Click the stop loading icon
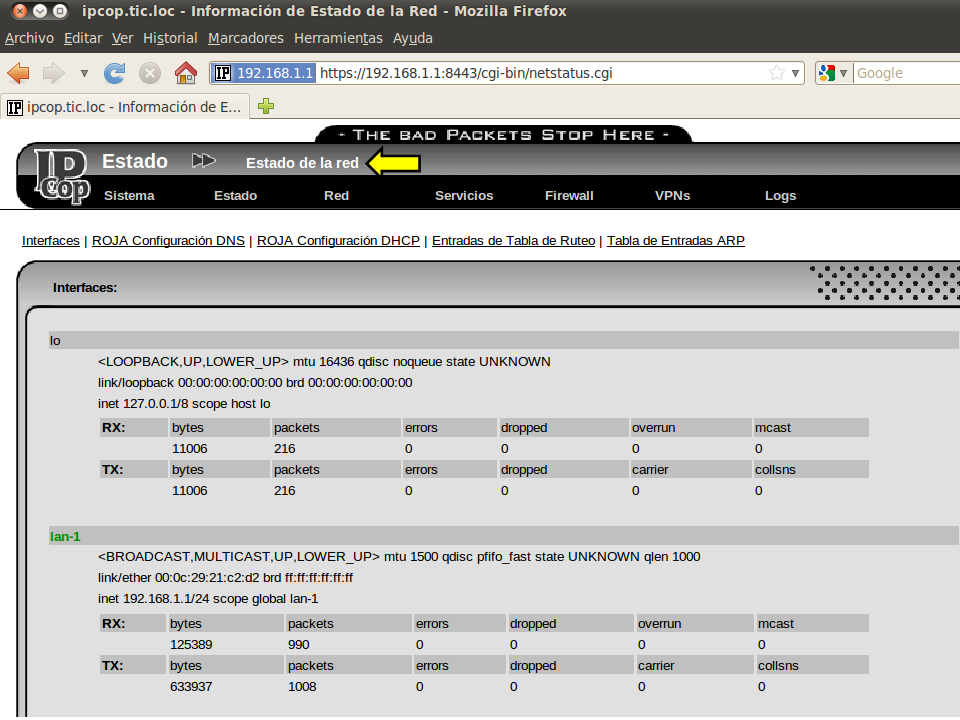Viewport: 960px width, 720px height. tap(150, 73)
